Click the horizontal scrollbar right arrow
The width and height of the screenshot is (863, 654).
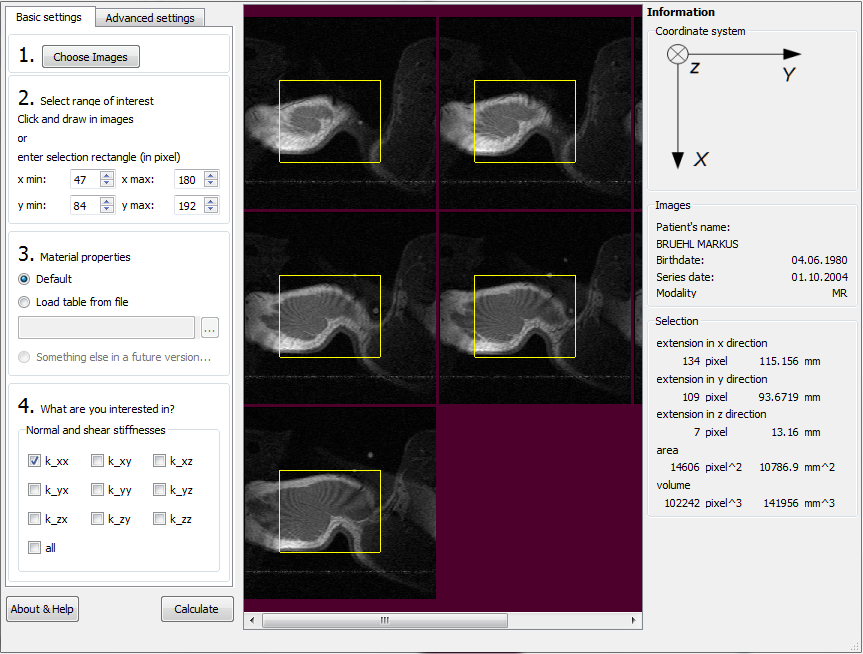coord(634,621)
